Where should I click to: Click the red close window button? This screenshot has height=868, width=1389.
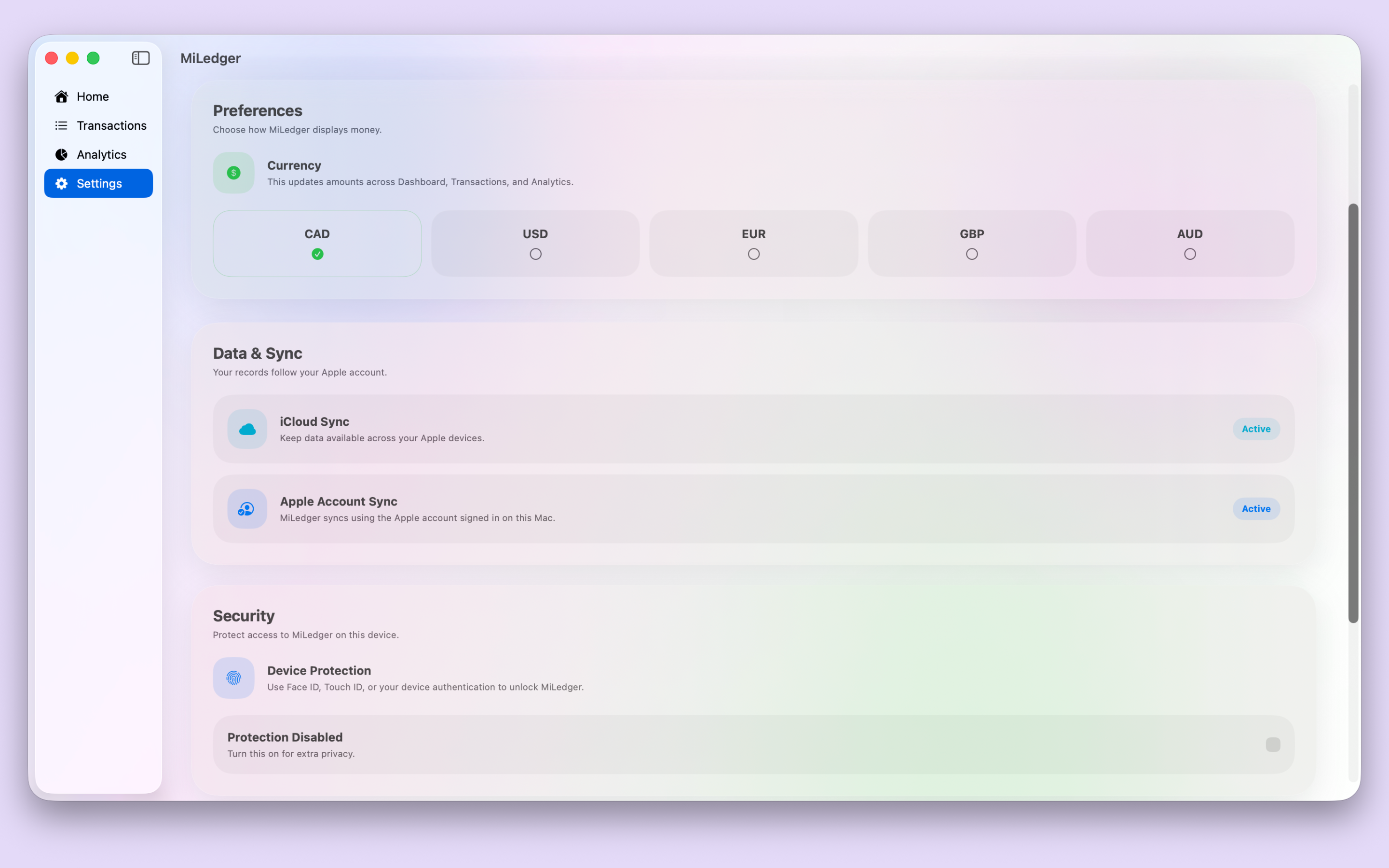52,58
